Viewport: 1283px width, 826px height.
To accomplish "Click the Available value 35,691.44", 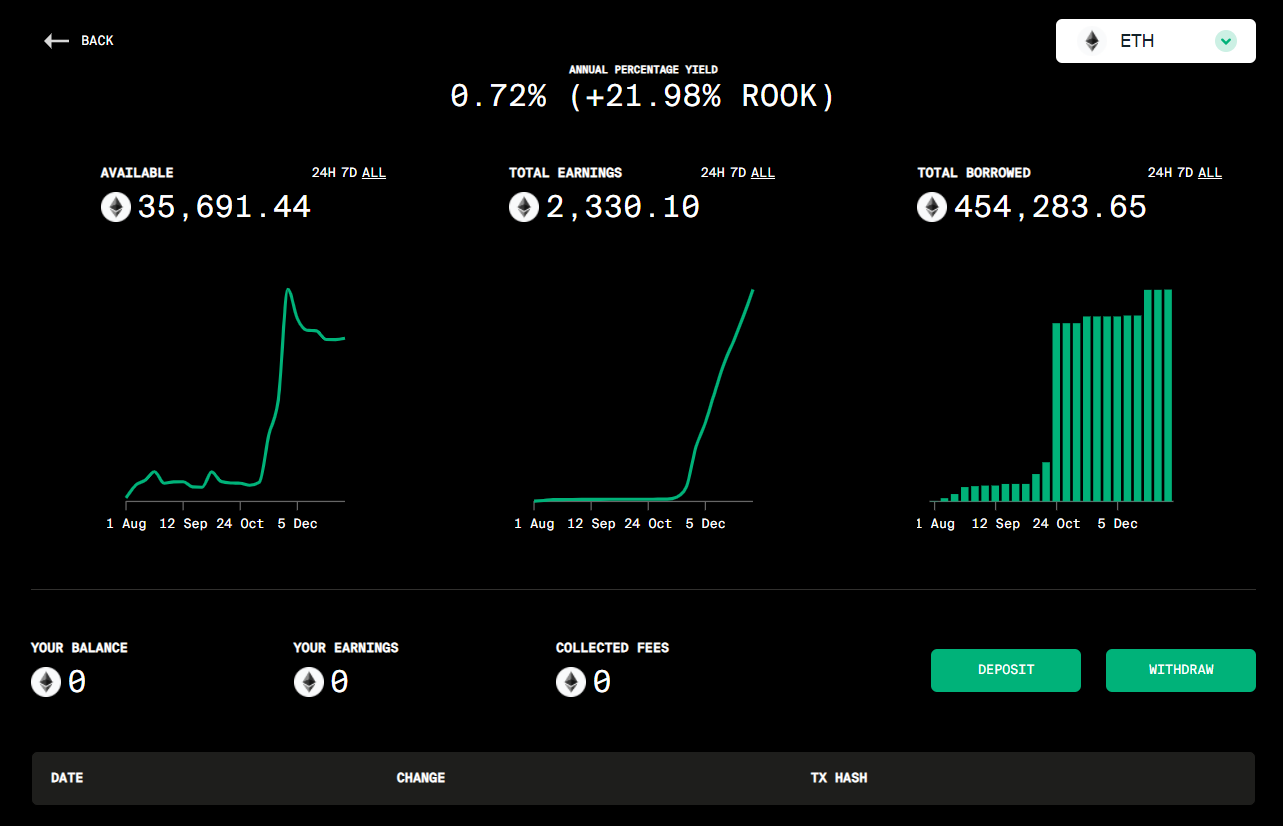I will (x=224, y=207).
